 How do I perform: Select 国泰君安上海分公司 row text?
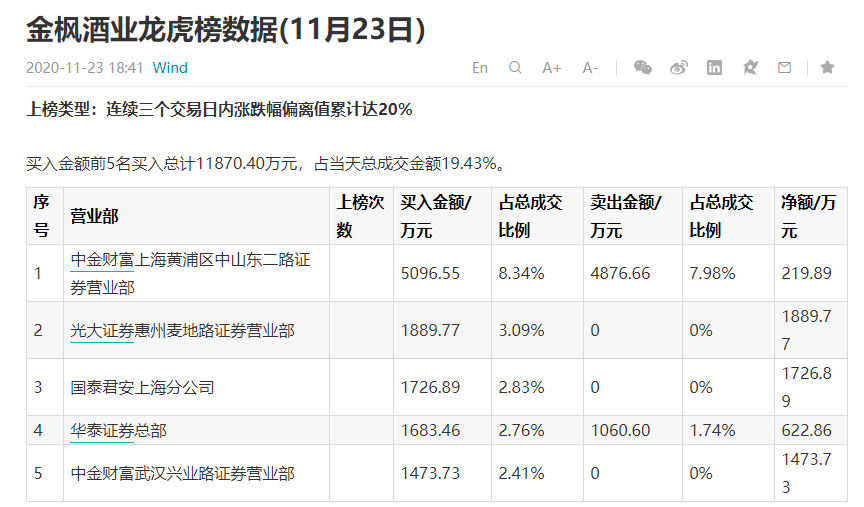tap(142, 387)
